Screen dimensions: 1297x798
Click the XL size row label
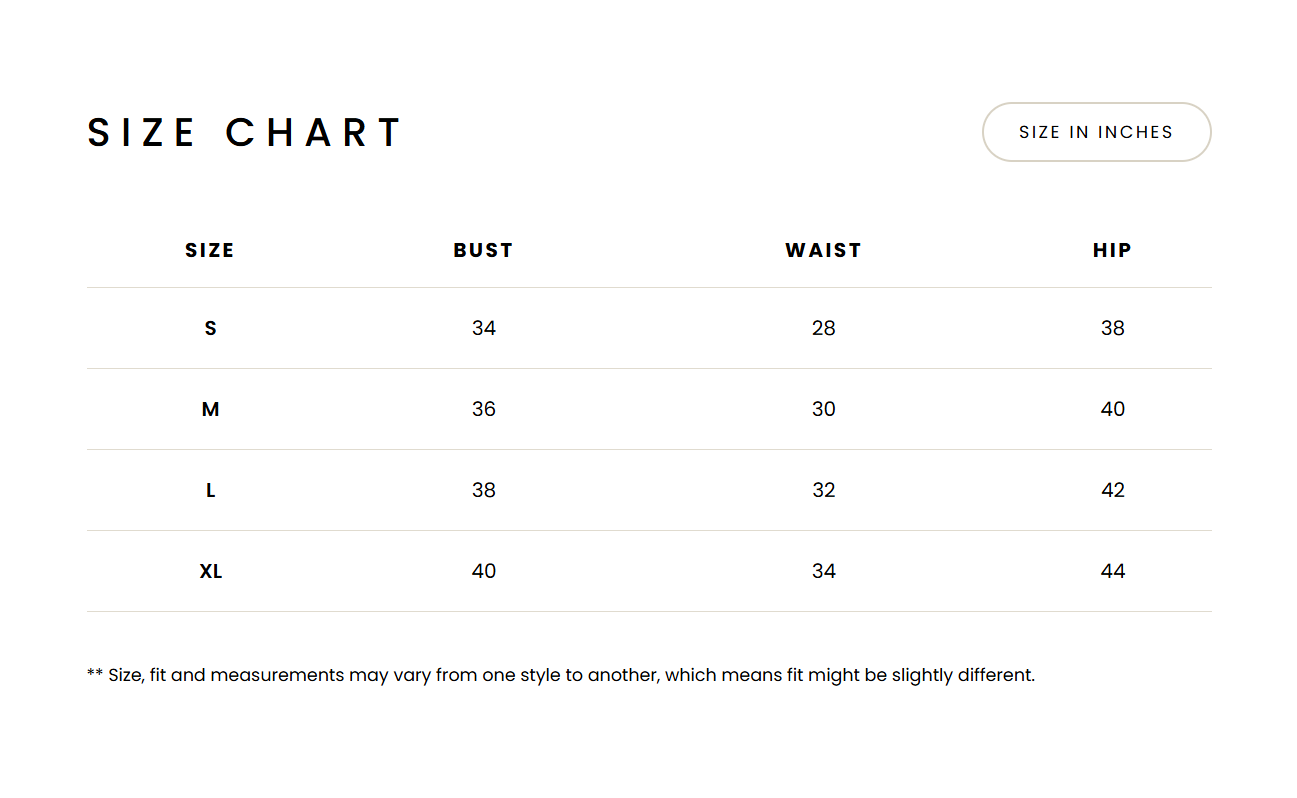(210, 571)
